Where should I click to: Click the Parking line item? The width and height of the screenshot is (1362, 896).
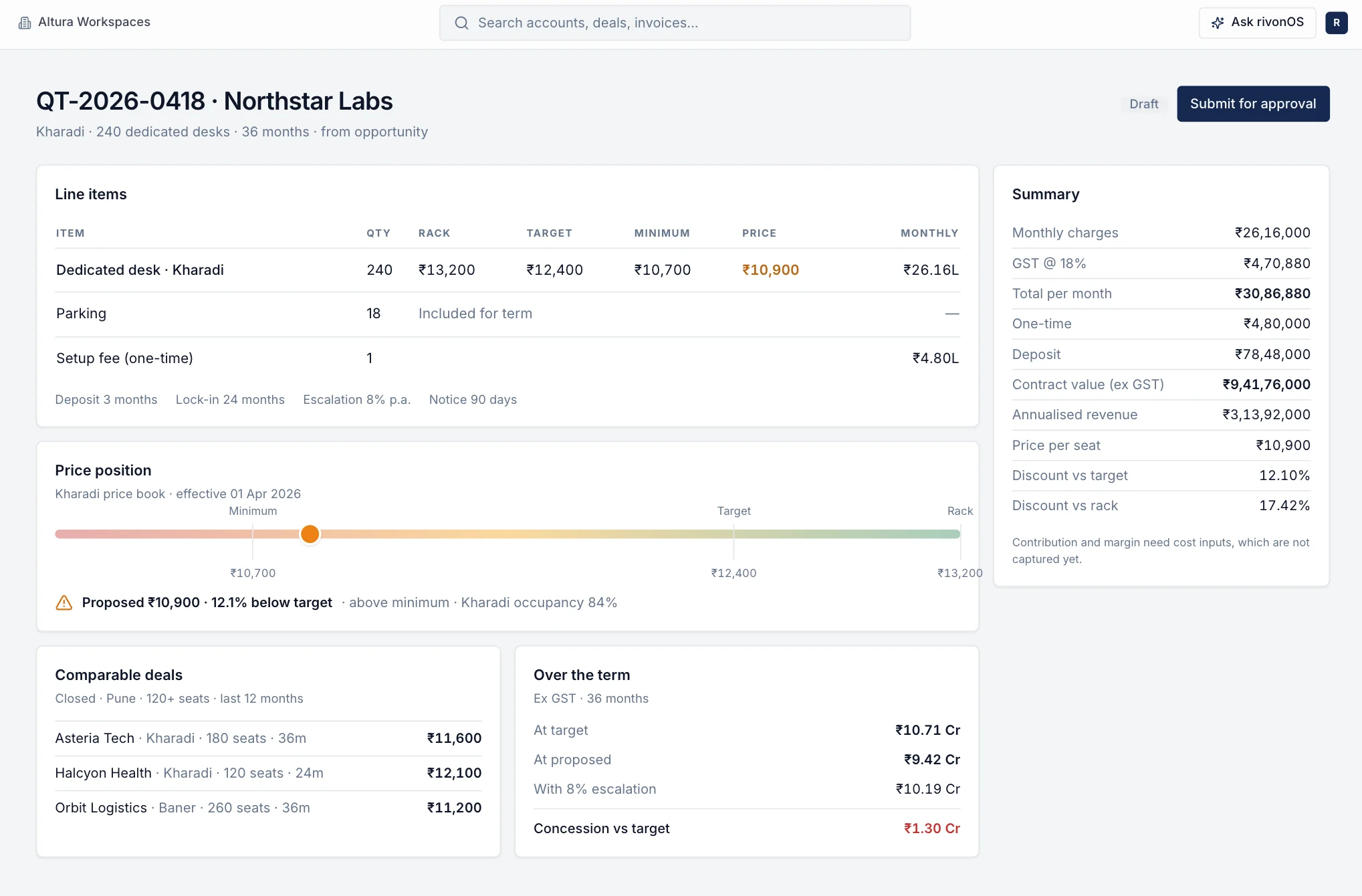tap(81, 314)
